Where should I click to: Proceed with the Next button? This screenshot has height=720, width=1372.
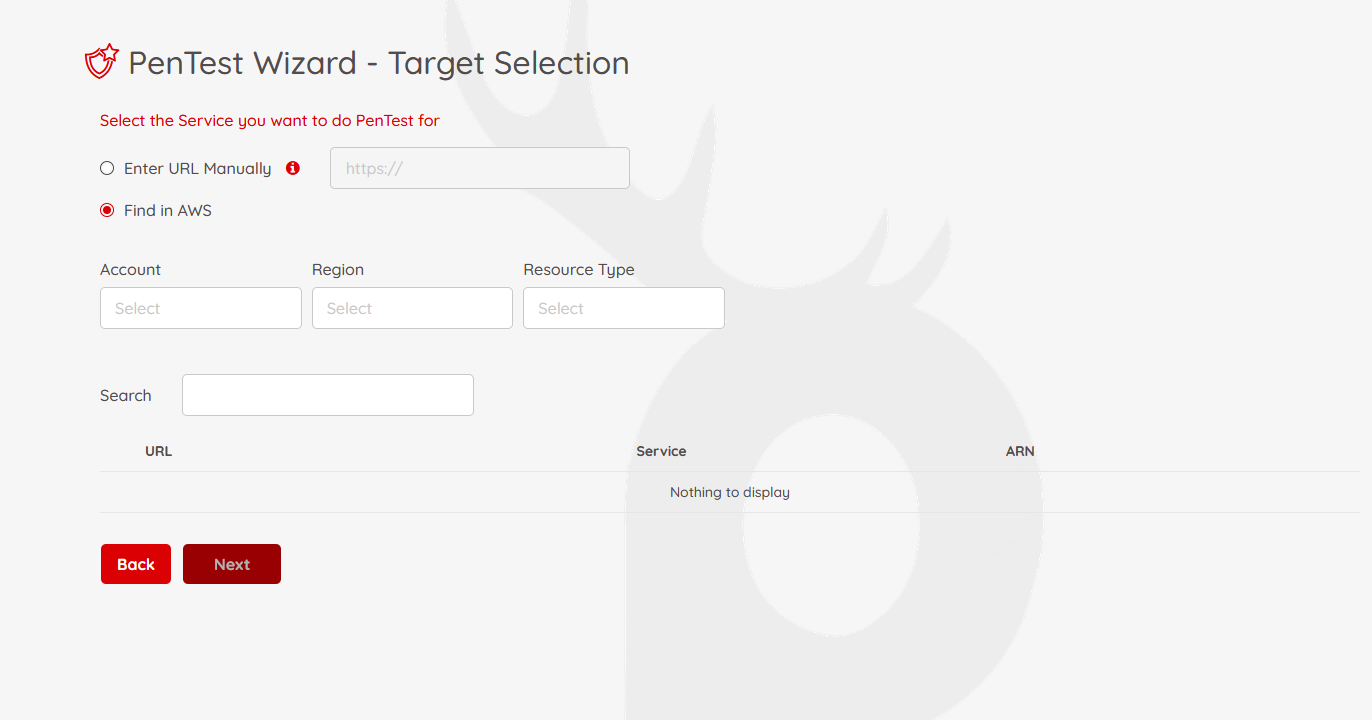[x=232, y=564]
